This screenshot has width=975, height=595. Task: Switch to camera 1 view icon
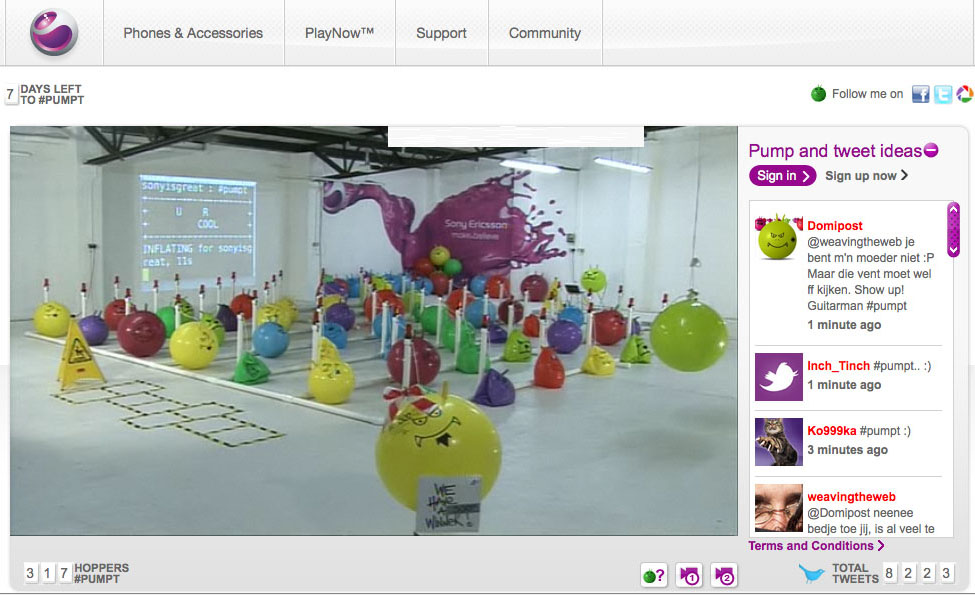tap(690, 576)
